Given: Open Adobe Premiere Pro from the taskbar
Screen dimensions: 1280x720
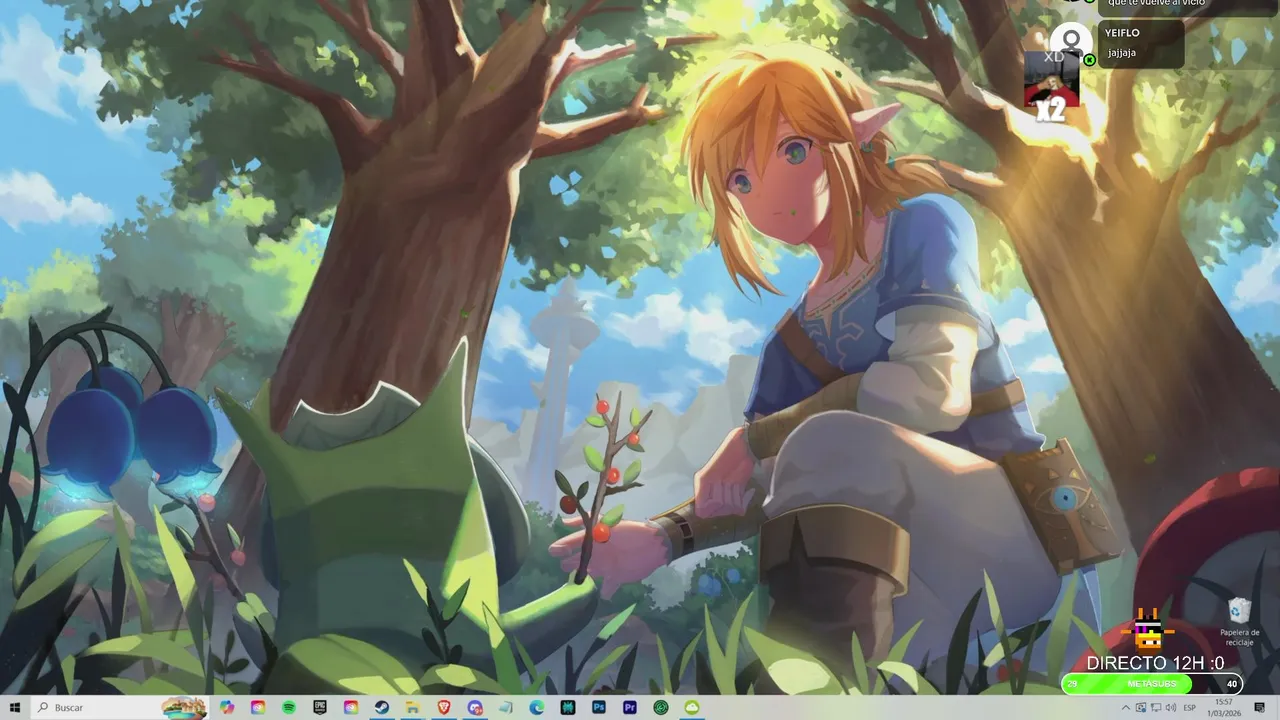Looking at the screenshot, I should (x=630, y=707).
